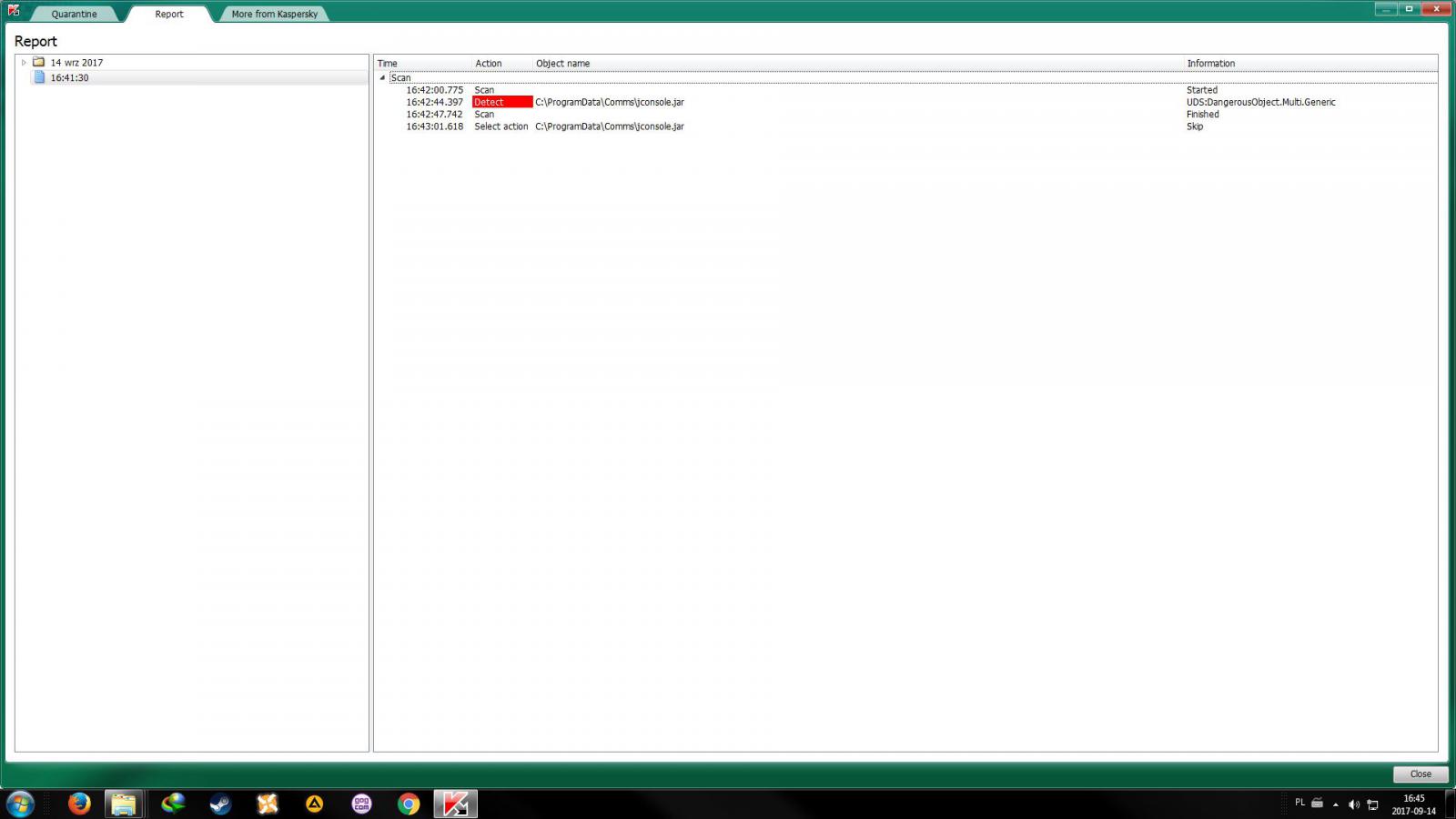Viewport: 1456px width, 819px height.
Task: Click the 16:42:44.397 time cell
Action: pyautogui.click(x=434, y=102)
